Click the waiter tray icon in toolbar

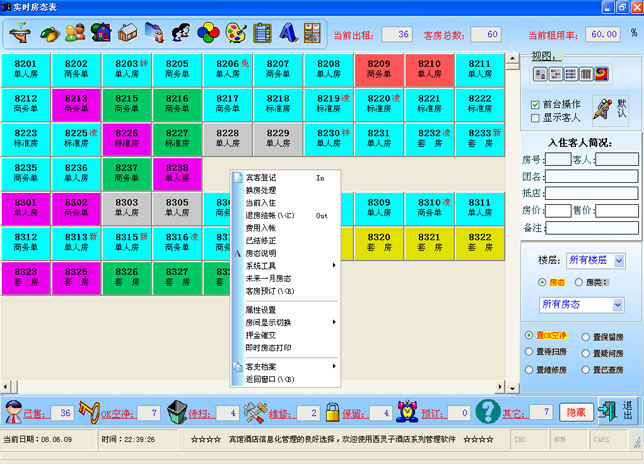pyautogui.click(x=20, y=33)
